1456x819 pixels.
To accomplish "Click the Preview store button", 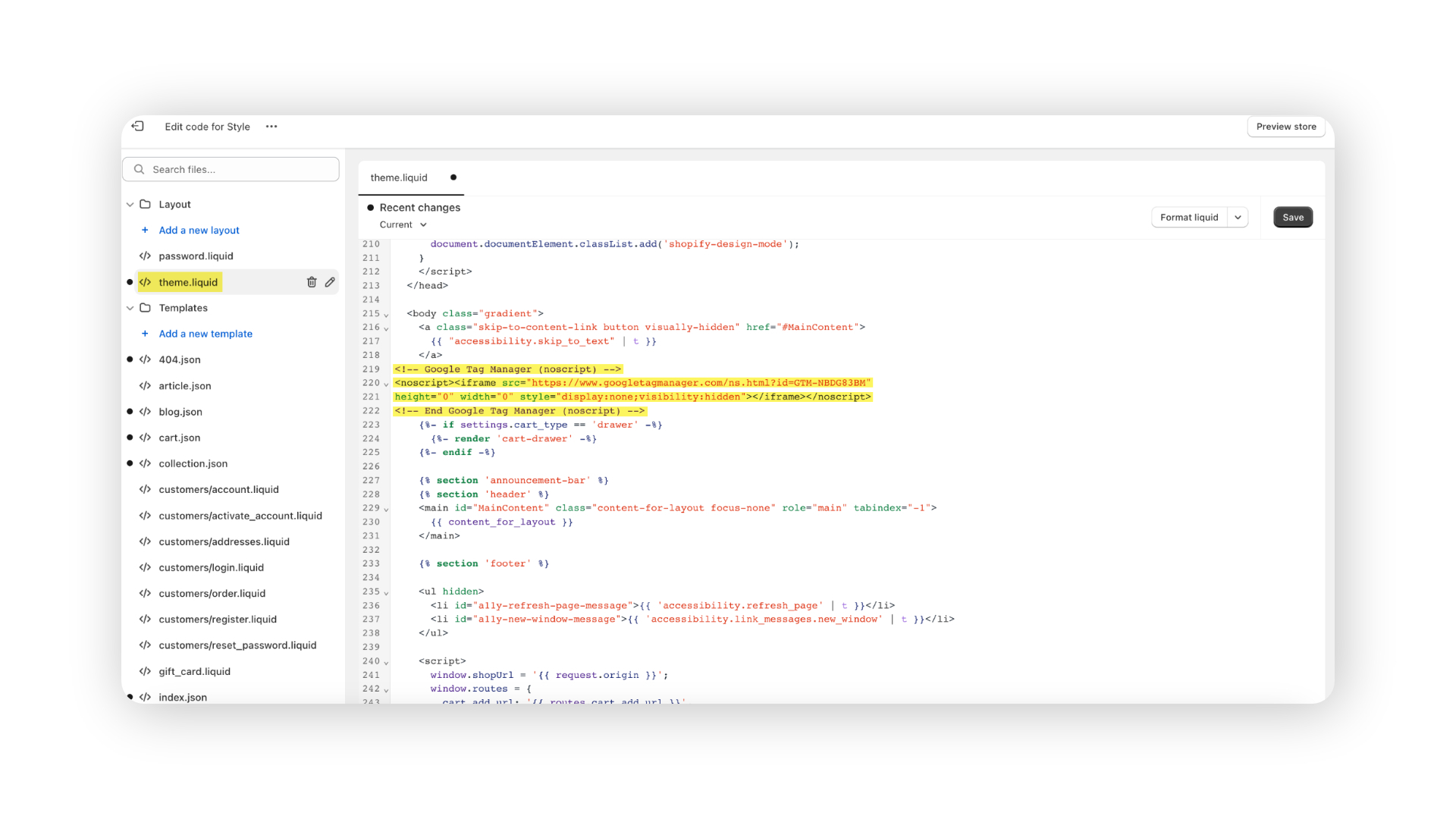I will coord(1286,127).
